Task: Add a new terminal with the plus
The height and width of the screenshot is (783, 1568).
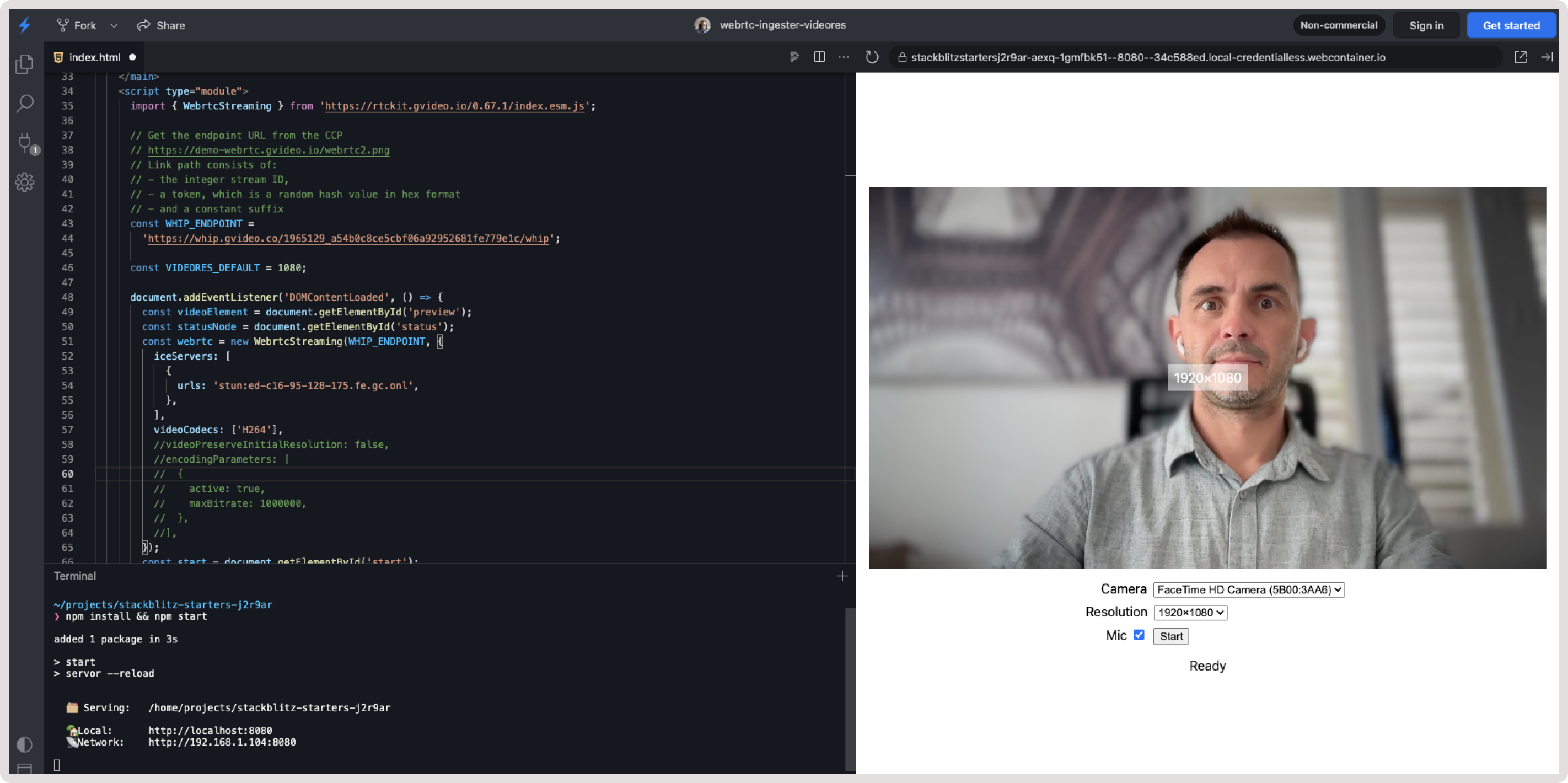Action: pos(842,575)
